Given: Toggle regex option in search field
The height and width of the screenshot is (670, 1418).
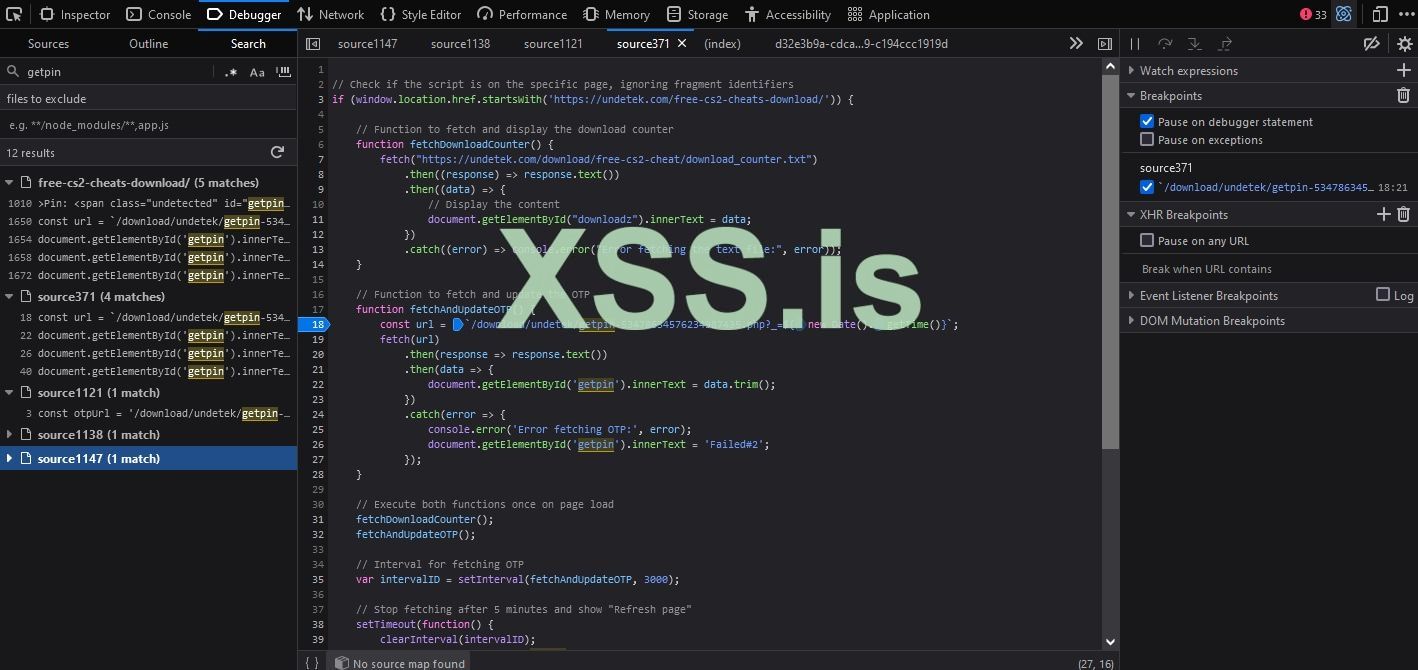Looking at the screenshot, I should click(x=231, y=72).
